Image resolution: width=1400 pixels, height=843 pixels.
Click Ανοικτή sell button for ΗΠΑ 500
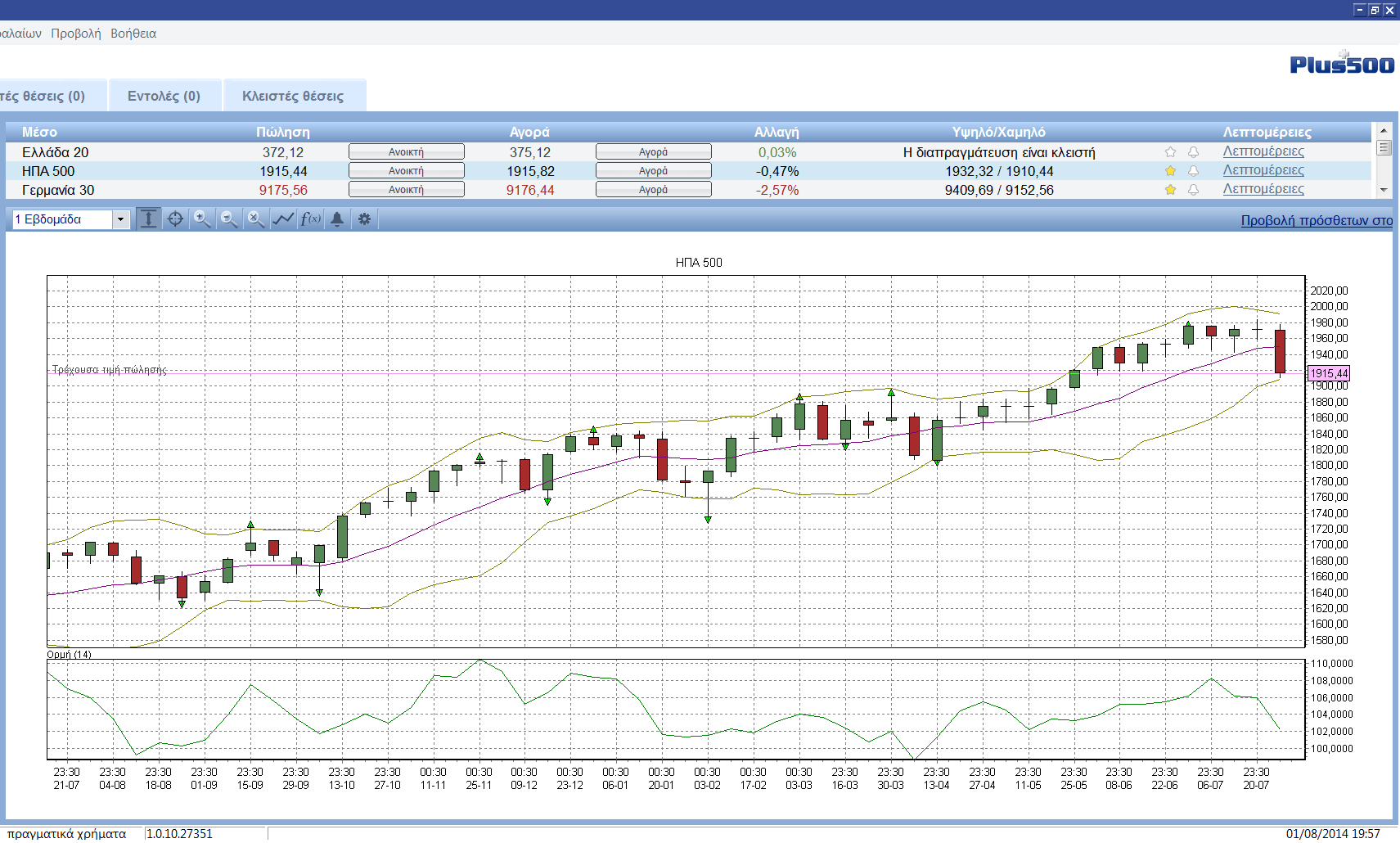click(407, 170)
